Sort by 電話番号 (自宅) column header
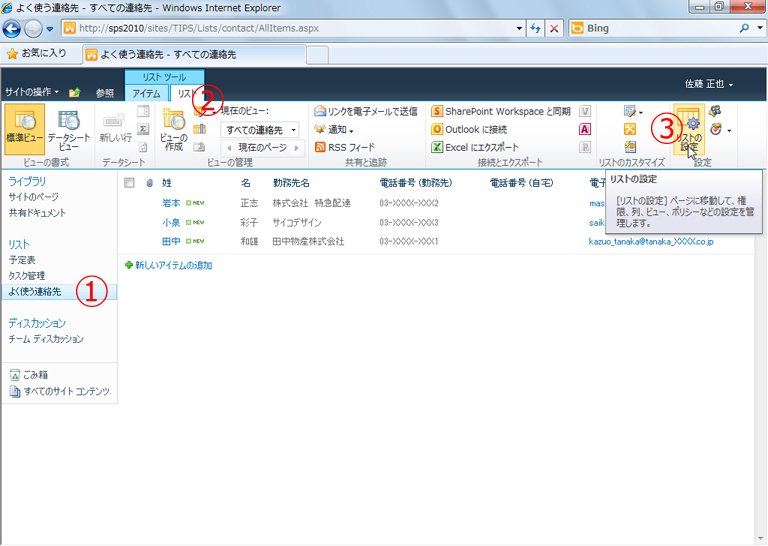This screenshot has height=546, width=768. point(522,183)
